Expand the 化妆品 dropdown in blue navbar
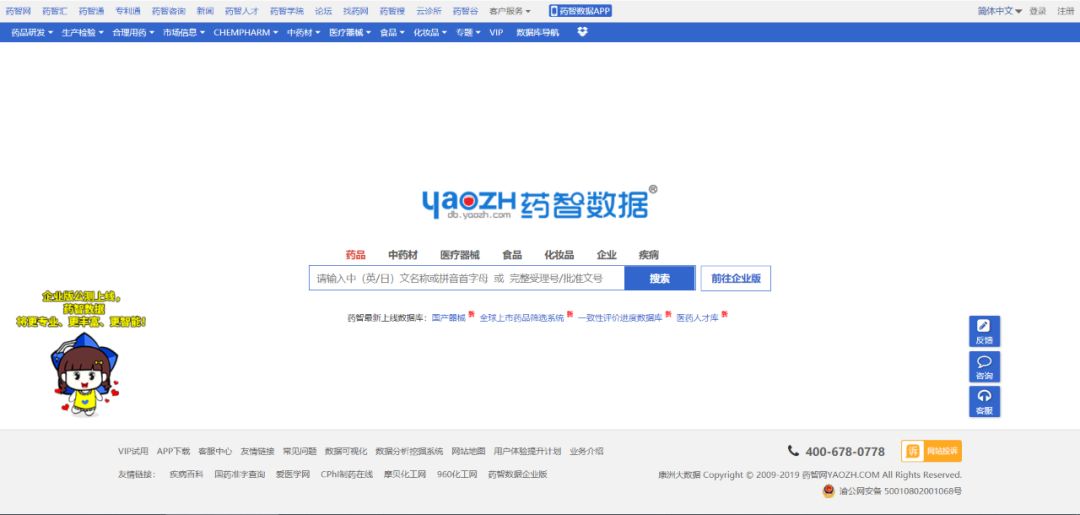1080x515 pixels. click(x=430, y=32)
